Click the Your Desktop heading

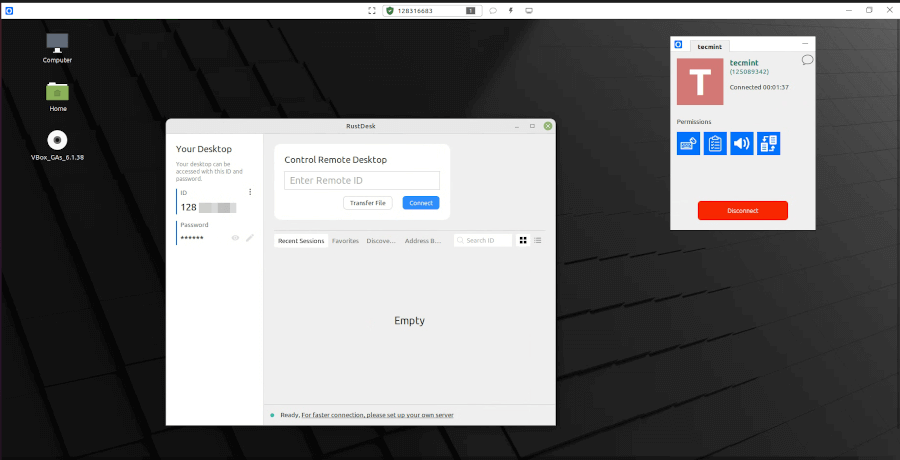tap(204, 149)
